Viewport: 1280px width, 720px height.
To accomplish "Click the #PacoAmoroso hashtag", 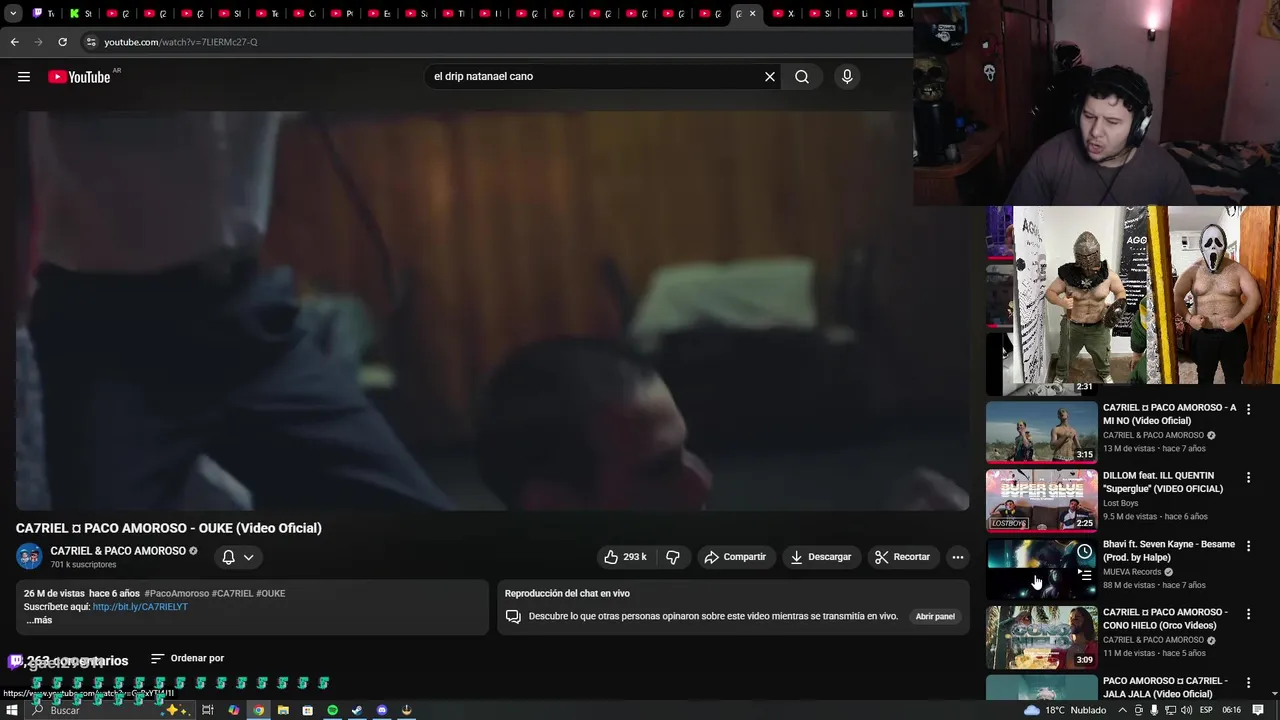I will coord(176,593).
